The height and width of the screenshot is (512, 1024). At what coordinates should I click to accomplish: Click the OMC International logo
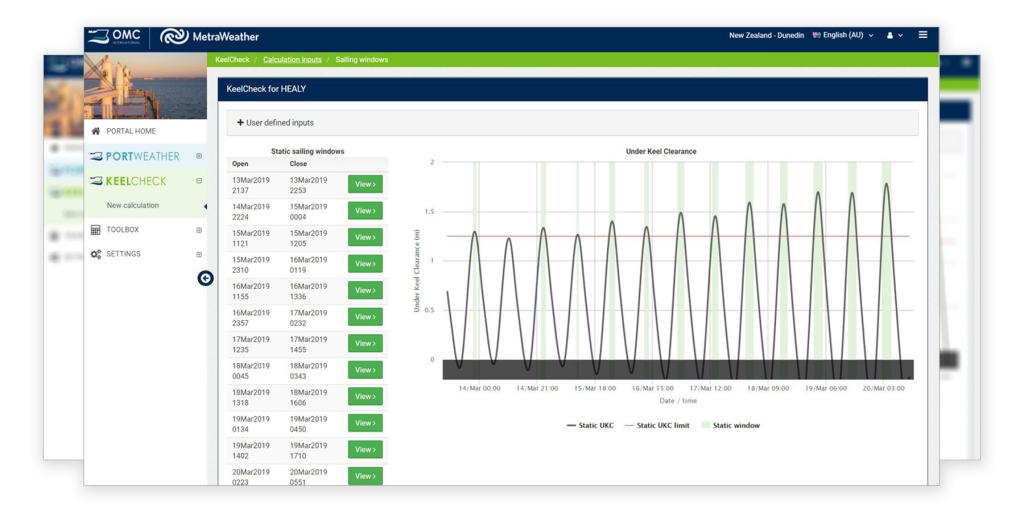point(114,37)
